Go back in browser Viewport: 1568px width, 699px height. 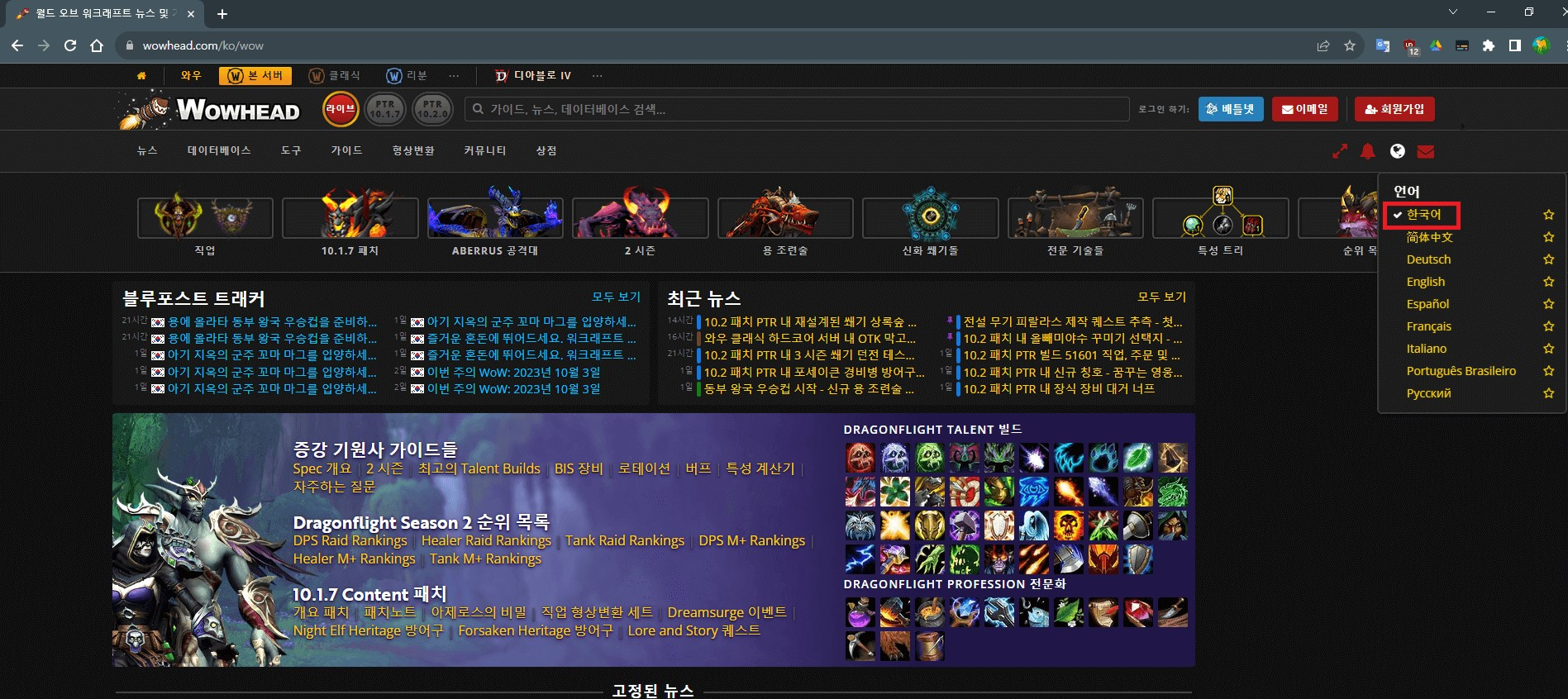tap(17, 45)
